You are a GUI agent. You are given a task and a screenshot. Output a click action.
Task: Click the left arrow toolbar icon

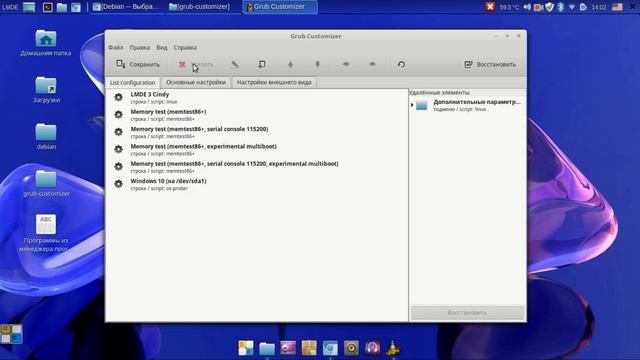click(x=346, y=64)
